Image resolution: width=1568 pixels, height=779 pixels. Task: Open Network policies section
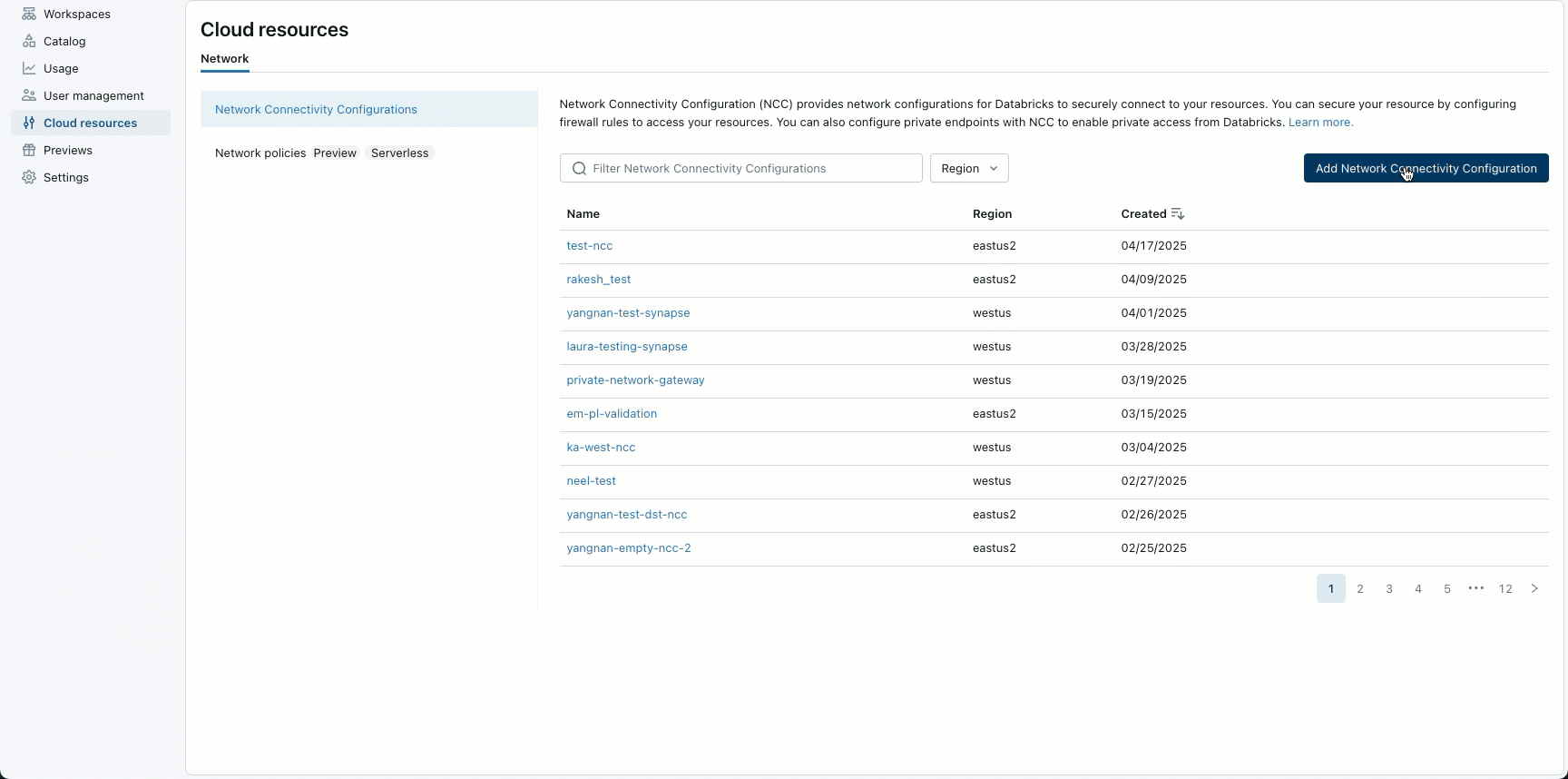coord(260,153)
